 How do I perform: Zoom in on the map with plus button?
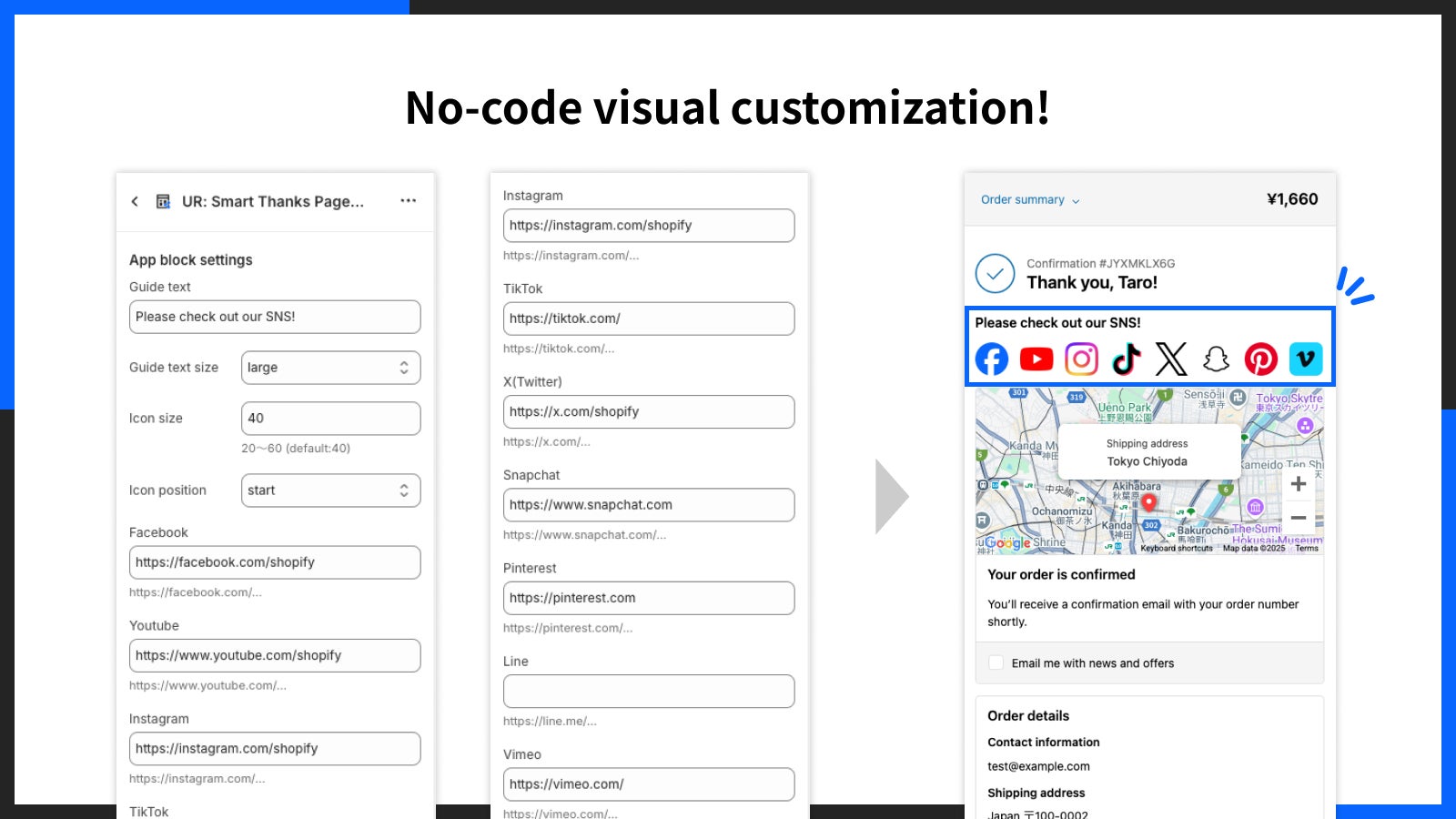(x=1299, y=484)
